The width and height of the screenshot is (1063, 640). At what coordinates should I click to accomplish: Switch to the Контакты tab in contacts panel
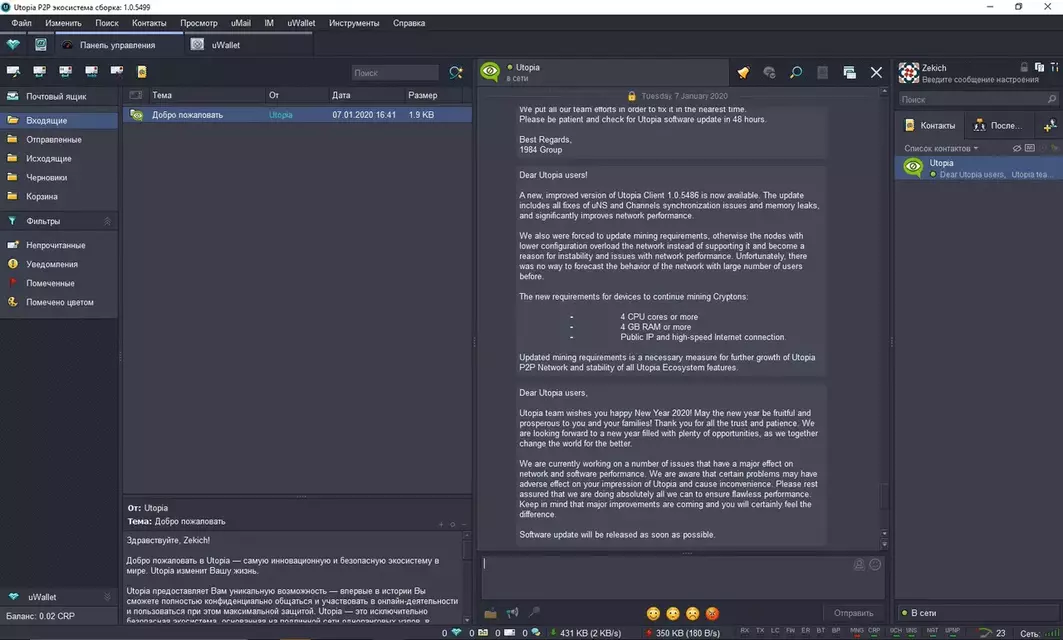(929, 125)
